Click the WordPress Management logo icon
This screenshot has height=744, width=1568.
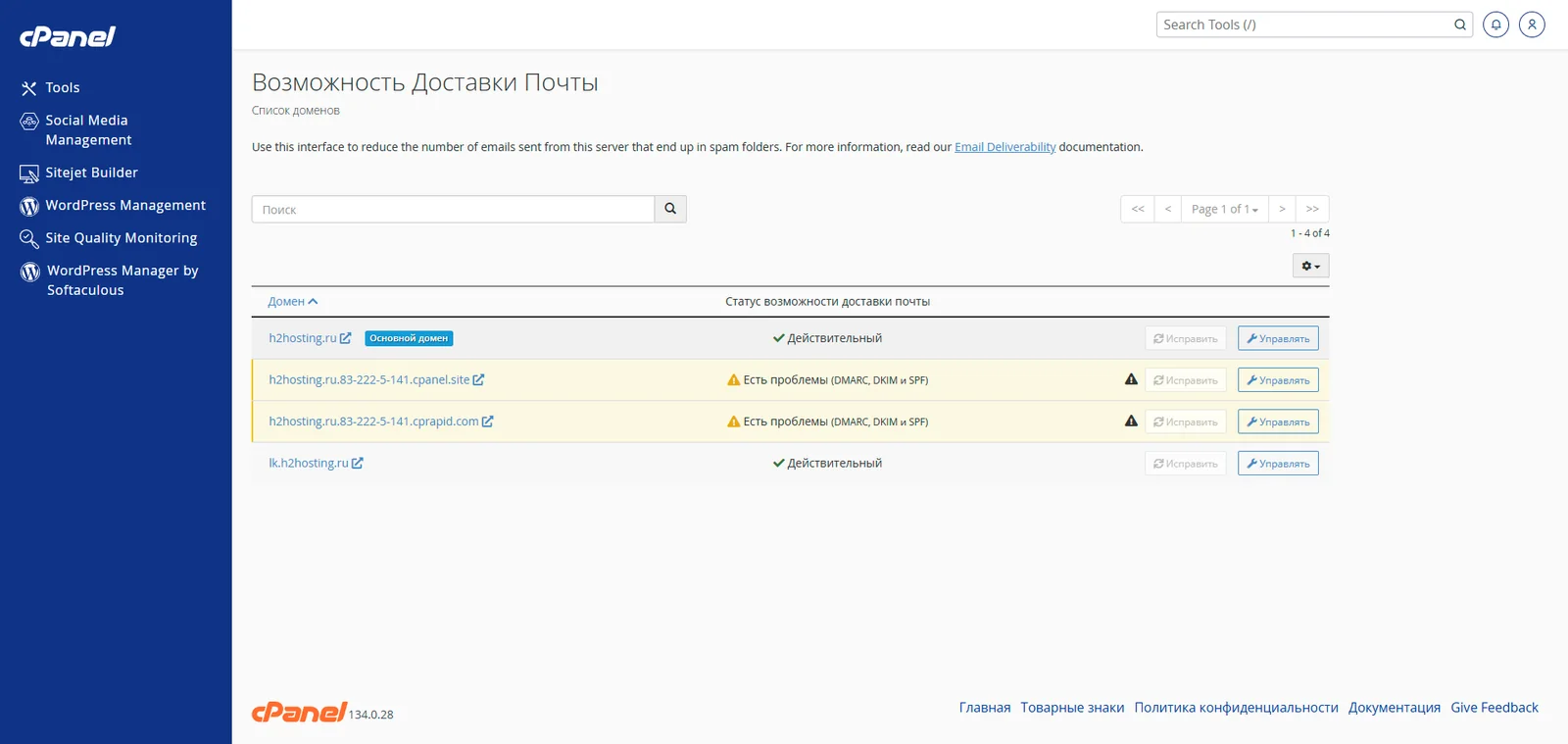click(29, 206)
